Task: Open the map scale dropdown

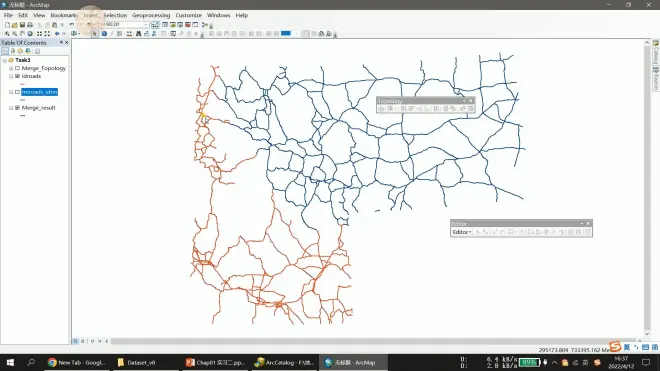Action: [146, 25]
